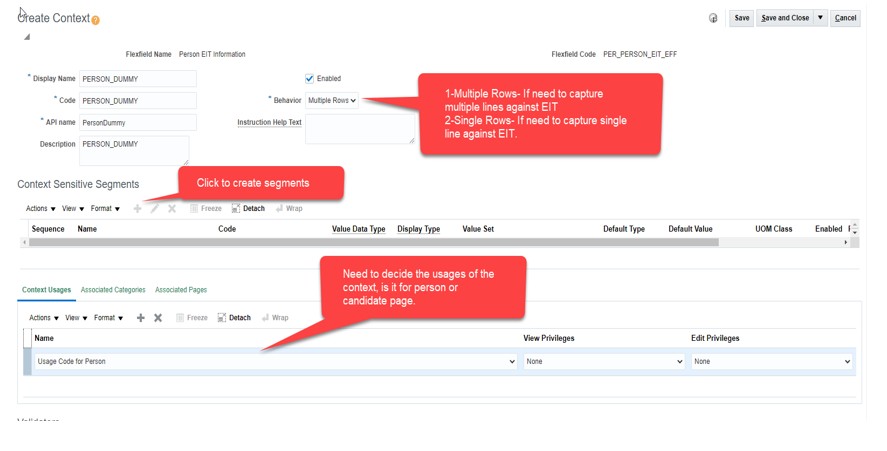The width and height of the screenshot is (887, 451).
Task: Expand the Save and Close arrow menu
Action: [x=820, y=18]
